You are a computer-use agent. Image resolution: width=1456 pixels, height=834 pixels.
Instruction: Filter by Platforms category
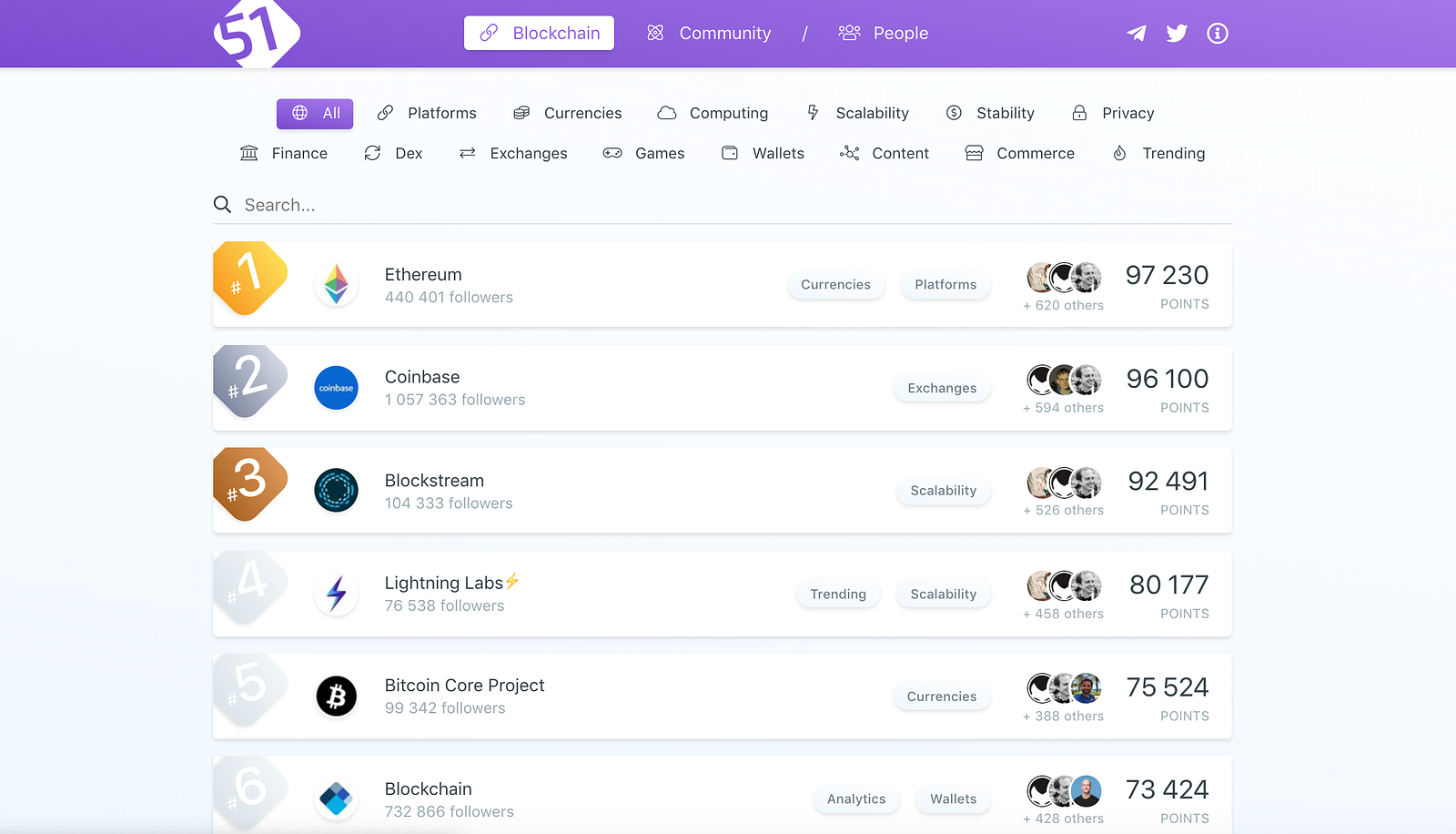point(427,114)
